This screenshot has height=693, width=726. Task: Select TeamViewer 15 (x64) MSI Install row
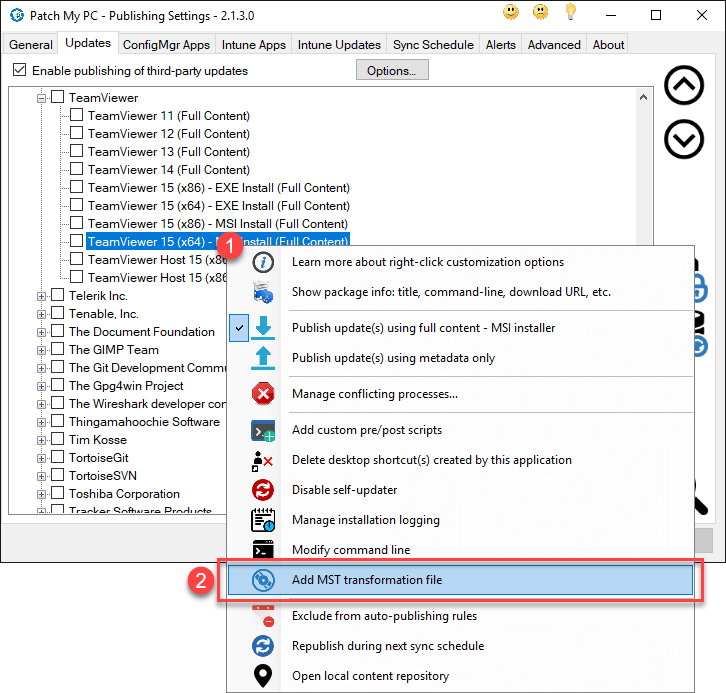[x=218, y=241]
